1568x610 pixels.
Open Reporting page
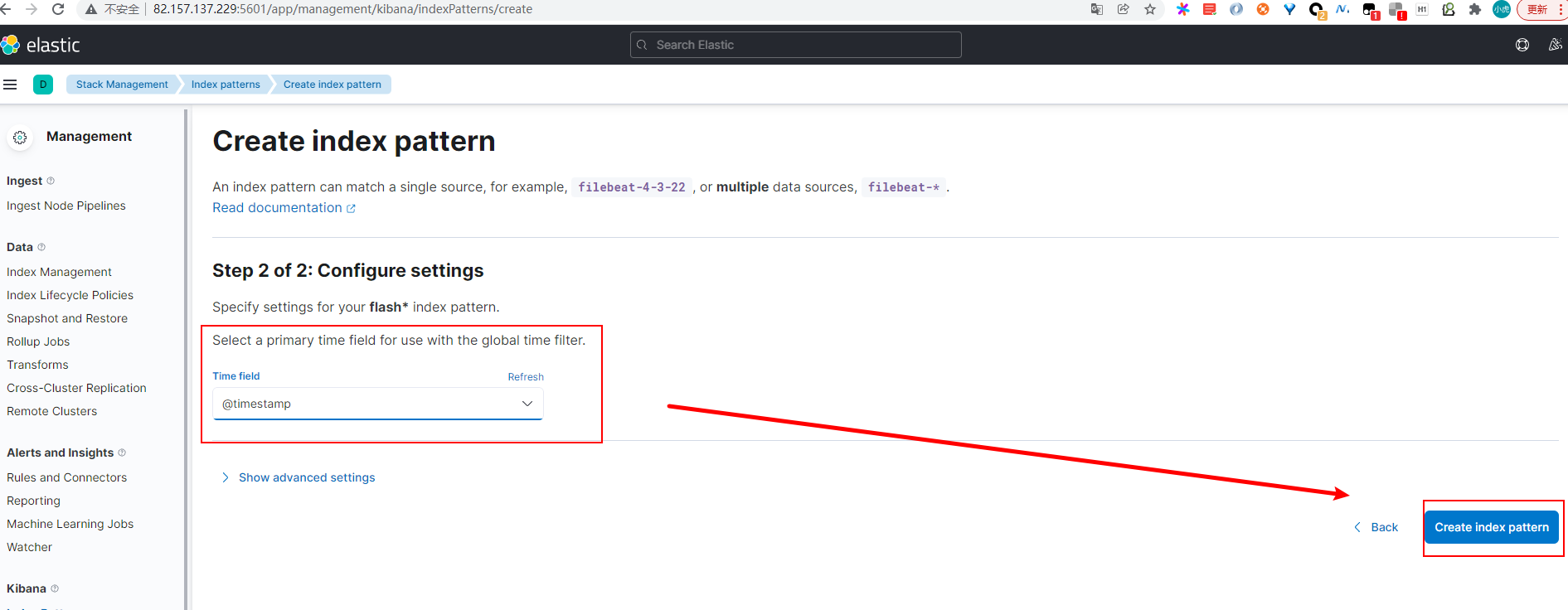click(33, 501)
